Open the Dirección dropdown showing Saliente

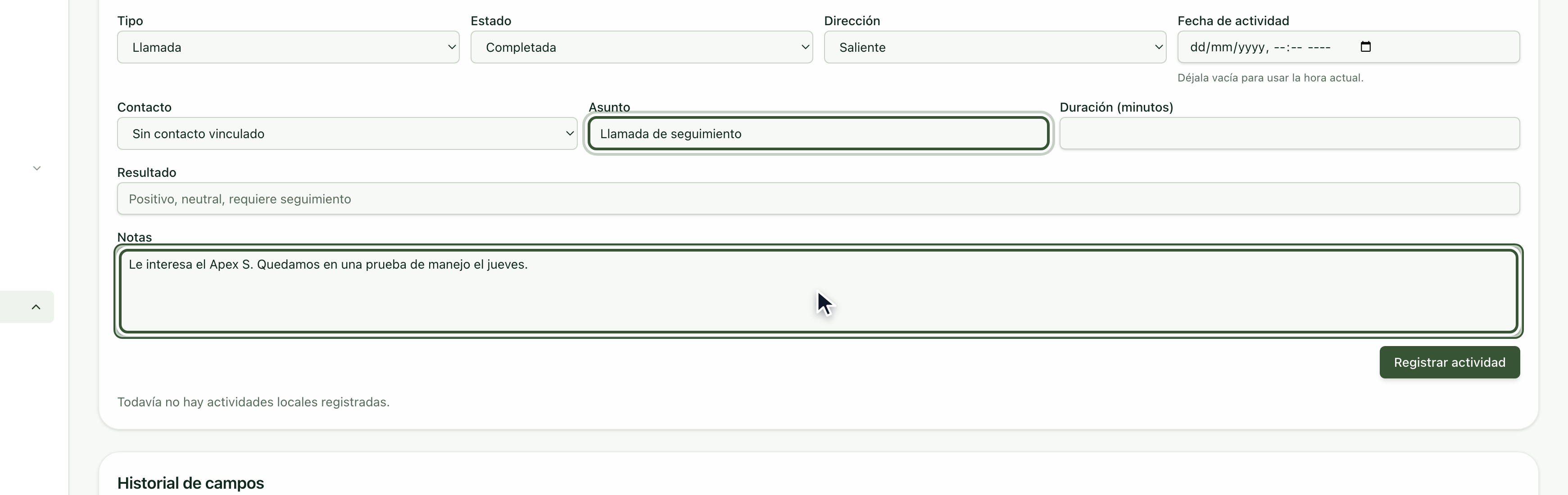click(995, 47)
